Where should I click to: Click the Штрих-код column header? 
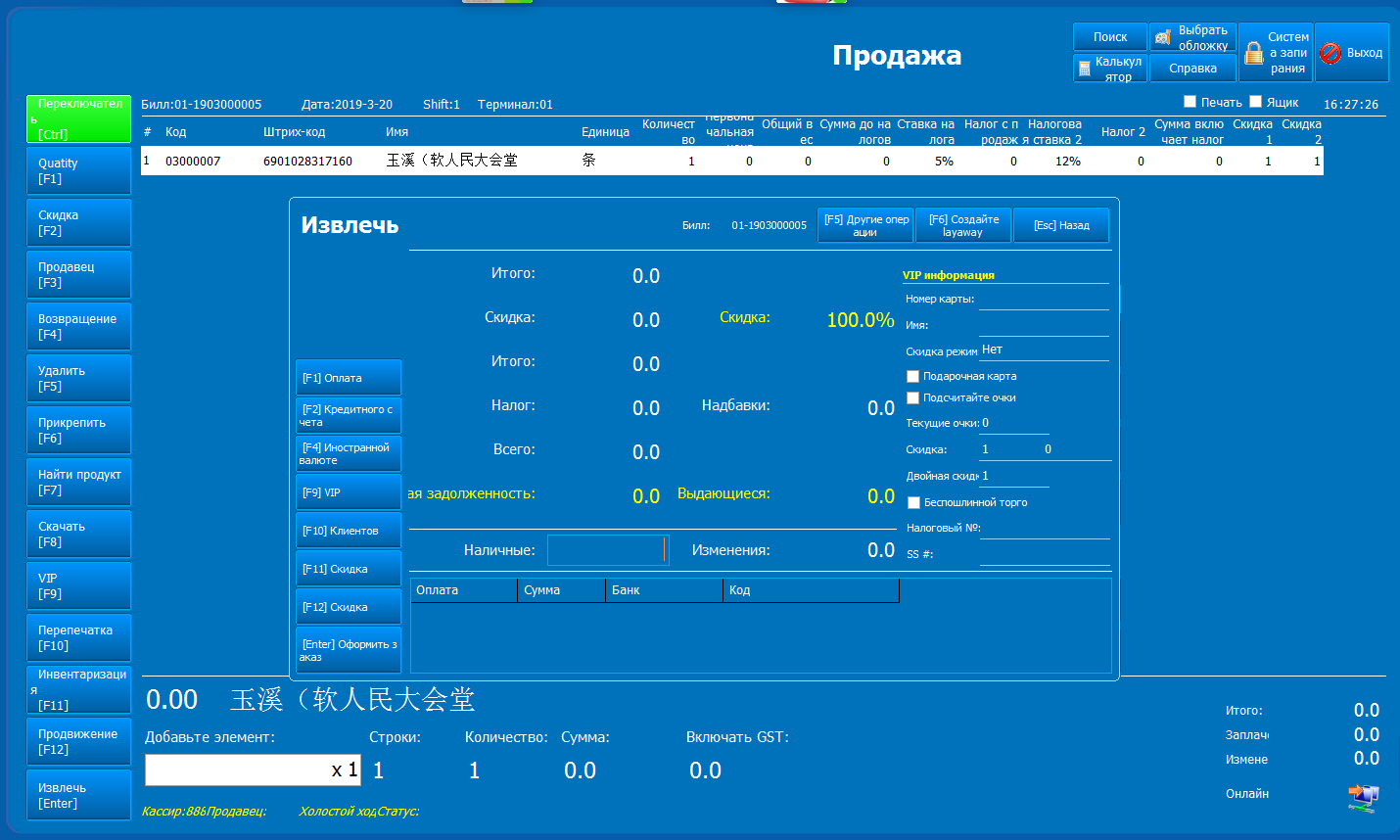click(295, 132)
